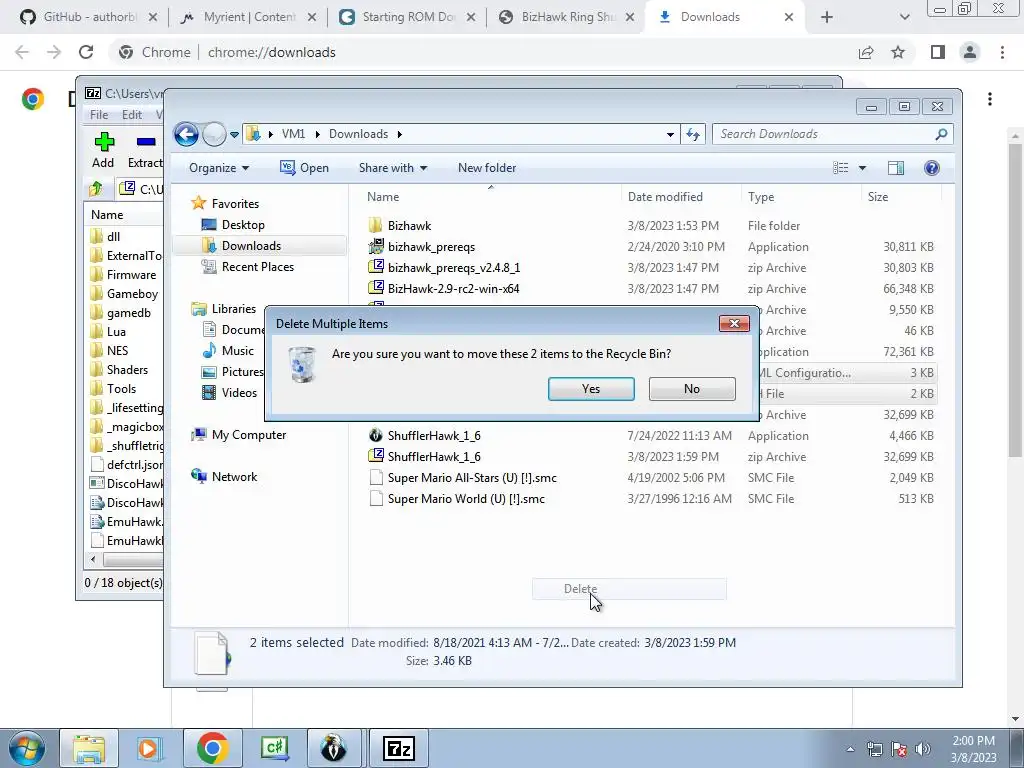
Task: Click the 7-Zip Extract button
Action: pyautogui.click(x=144, y=150)
